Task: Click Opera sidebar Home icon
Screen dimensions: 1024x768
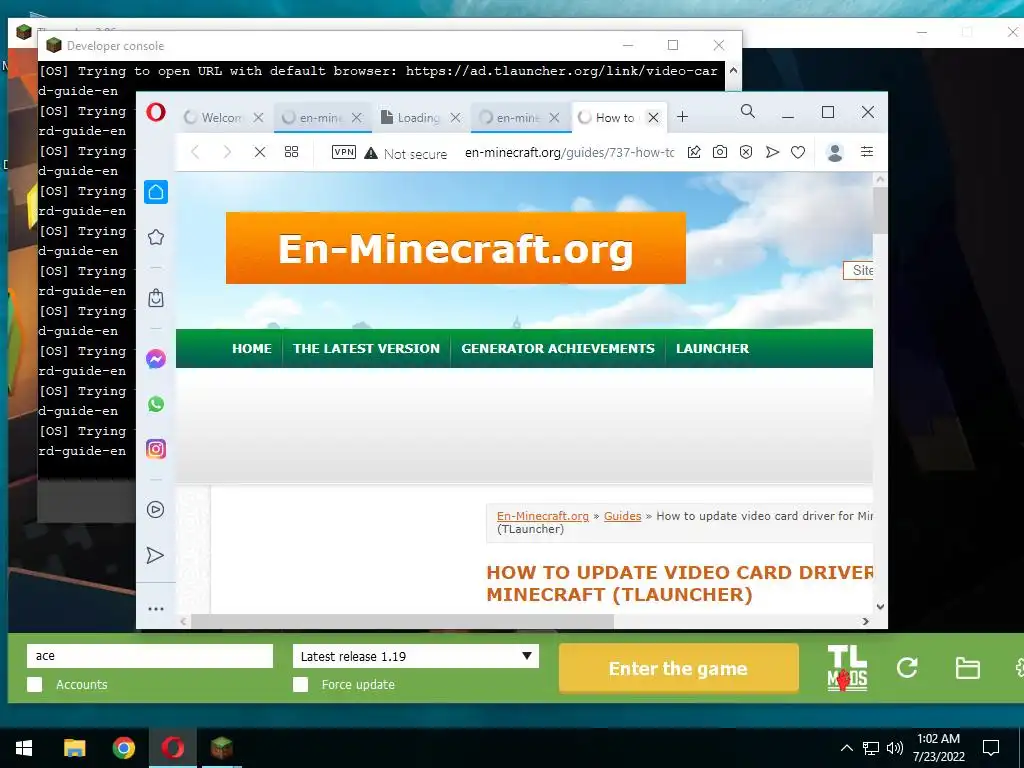Action: (x=156, y=192)
